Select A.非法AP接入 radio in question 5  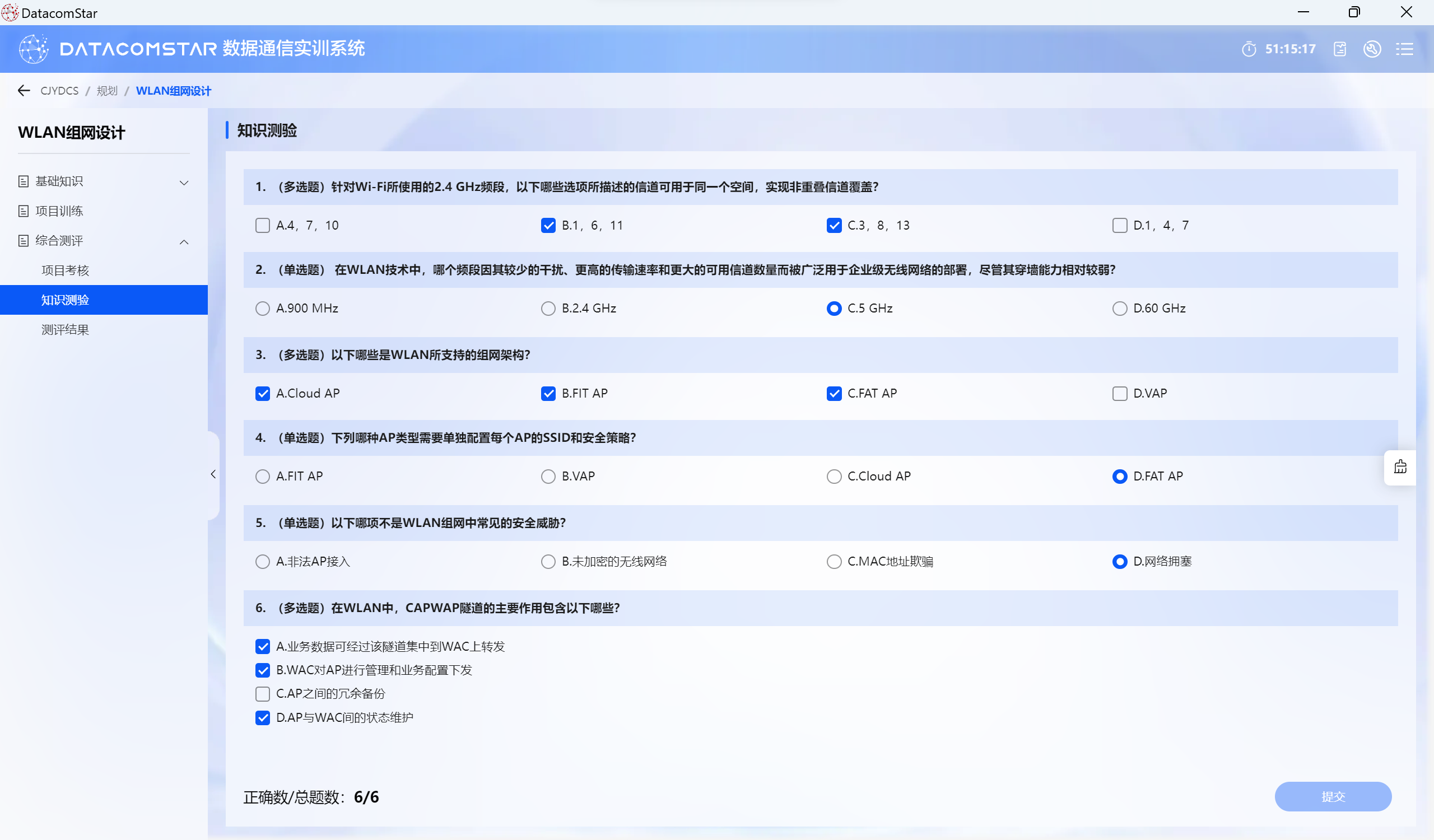tap(262, 562)
